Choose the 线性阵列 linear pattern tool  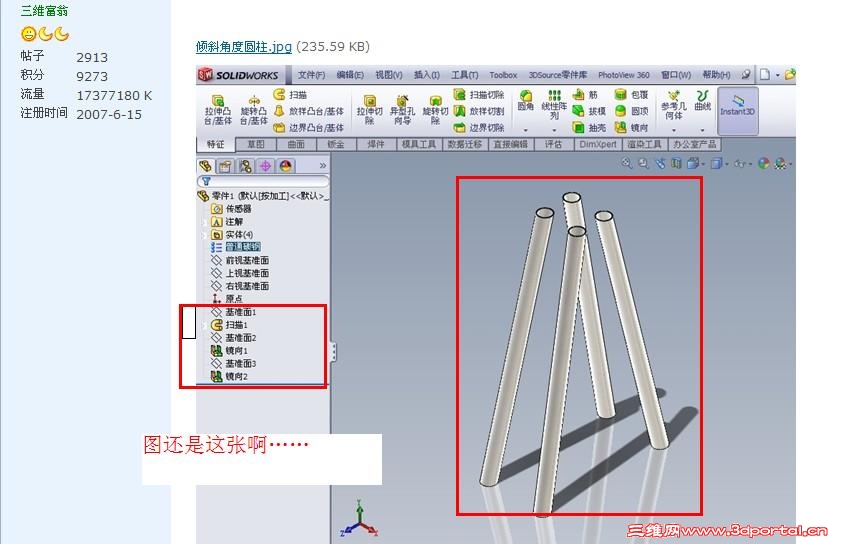tap(554, 105)
